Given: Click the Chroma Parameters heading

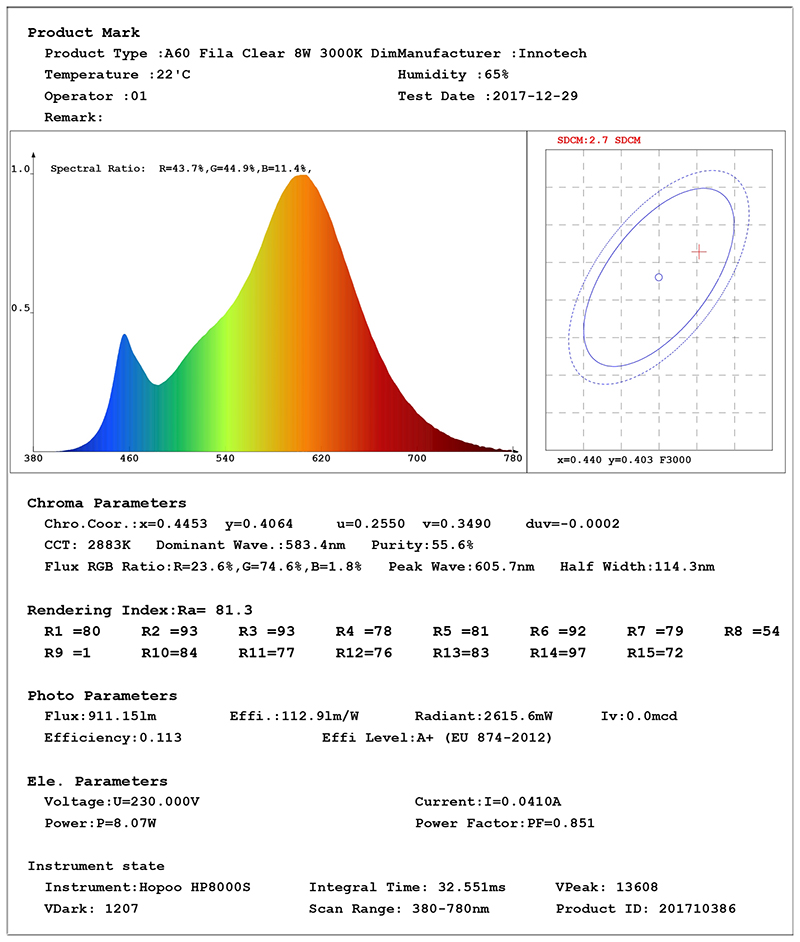Looking at the screenshot, I should point(107,503).
